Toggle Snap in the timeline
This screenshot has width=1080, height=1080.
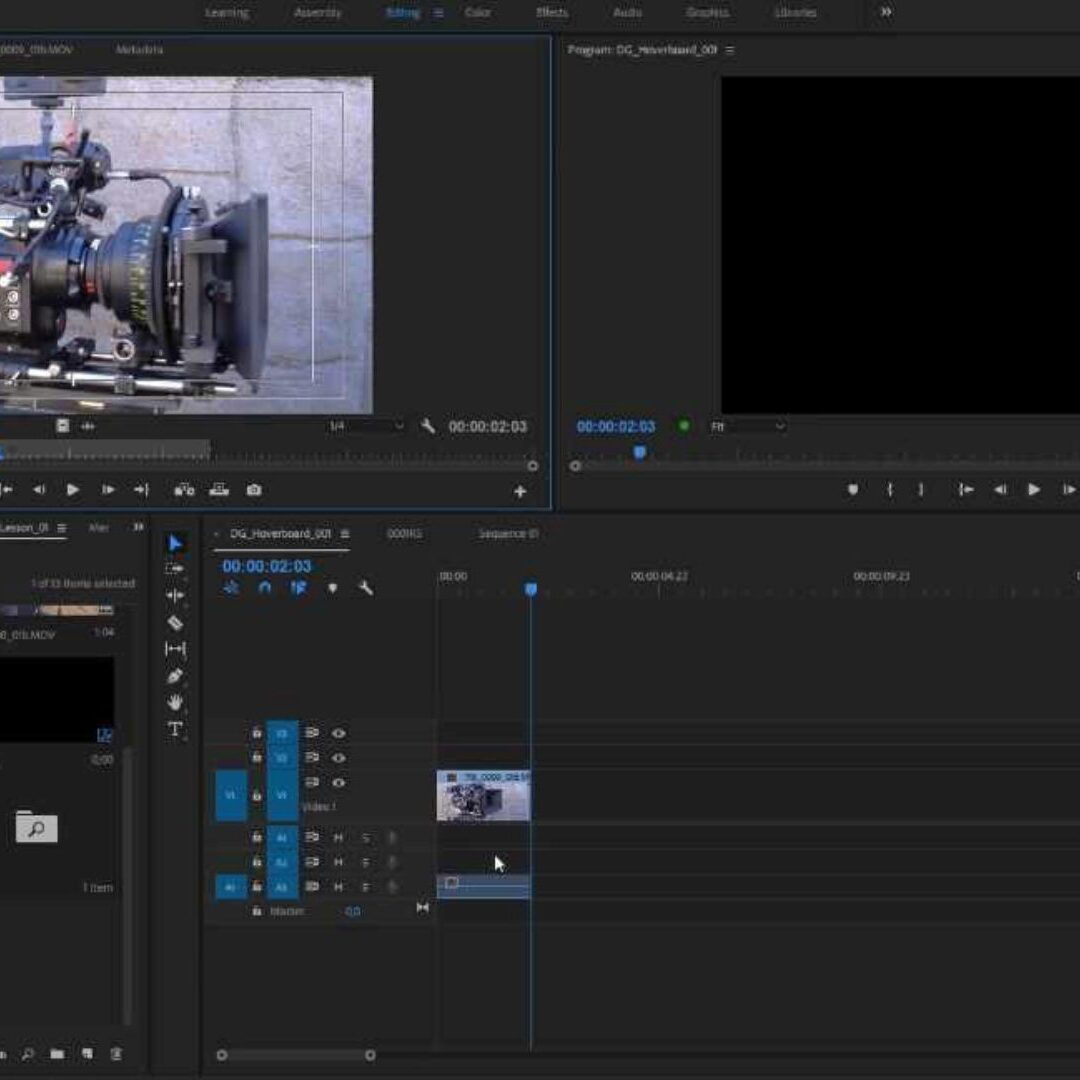(x=264, y=588)
